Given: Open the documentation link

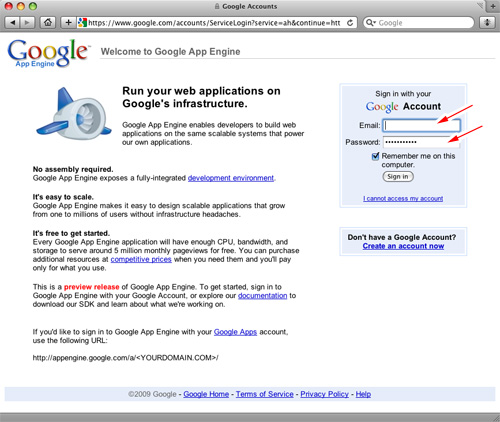Looking at the screenshot, I should (x=262, y=296).
